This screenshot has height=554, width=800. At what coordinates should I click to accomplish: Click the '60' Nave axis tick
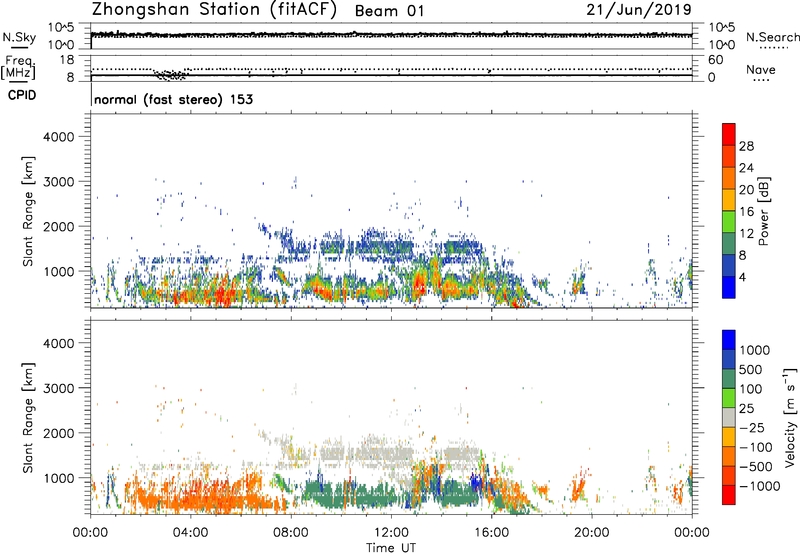pyautogui.click(x=715, y=60)
